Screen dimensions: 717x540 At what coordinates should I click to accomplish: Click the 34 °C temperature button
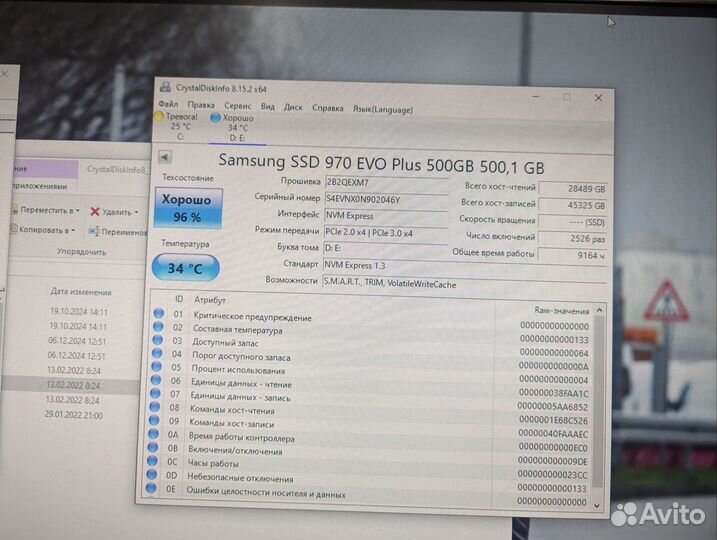(185, 267)
